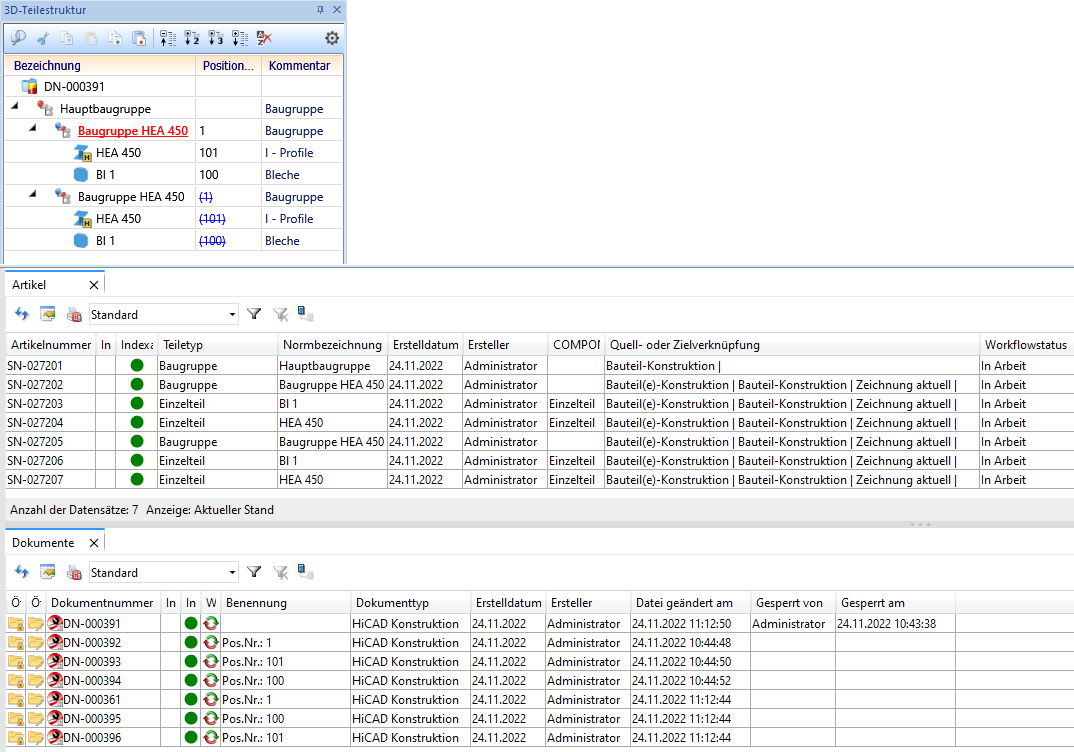Click refresh arrows icon in Dokumente toolbar
The width and height of the screenshot is (1074, 752).
pyautogui.click(x=20, y=572)
